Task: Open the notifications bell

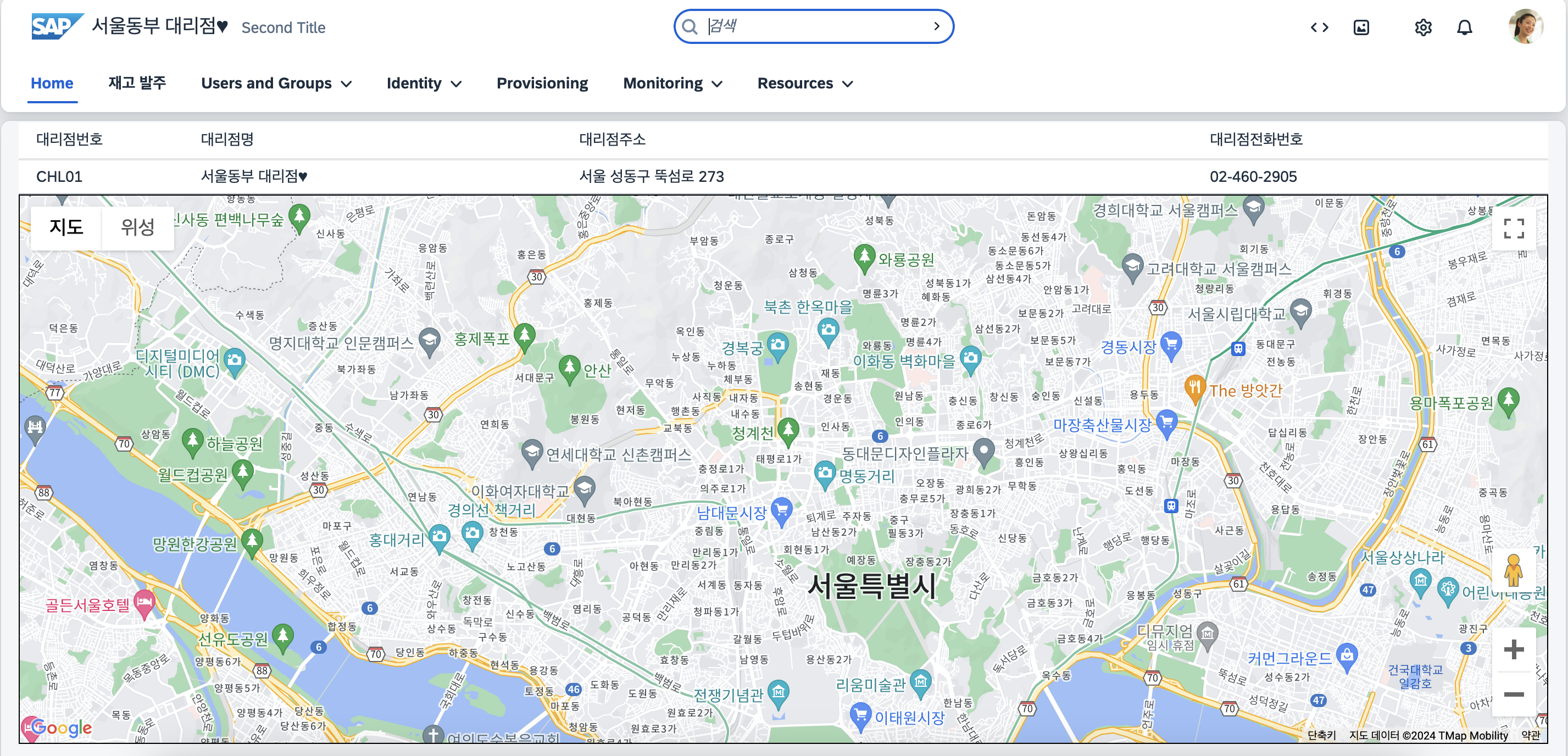Action: pos(1464,27)
